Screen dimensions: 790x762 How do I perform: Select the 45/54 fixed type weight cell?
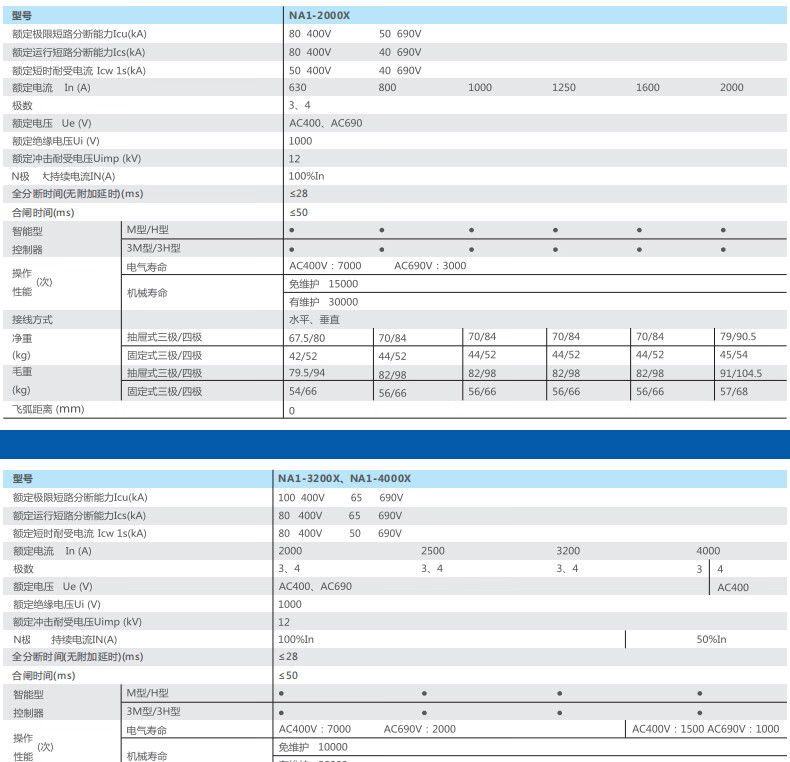733,356
